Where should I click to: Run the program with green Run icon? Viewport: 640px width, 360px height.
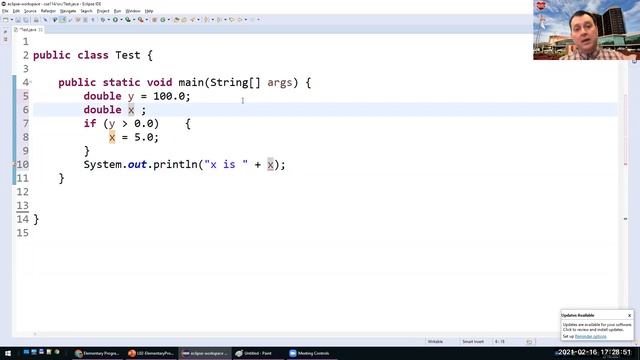pos(116,20)
